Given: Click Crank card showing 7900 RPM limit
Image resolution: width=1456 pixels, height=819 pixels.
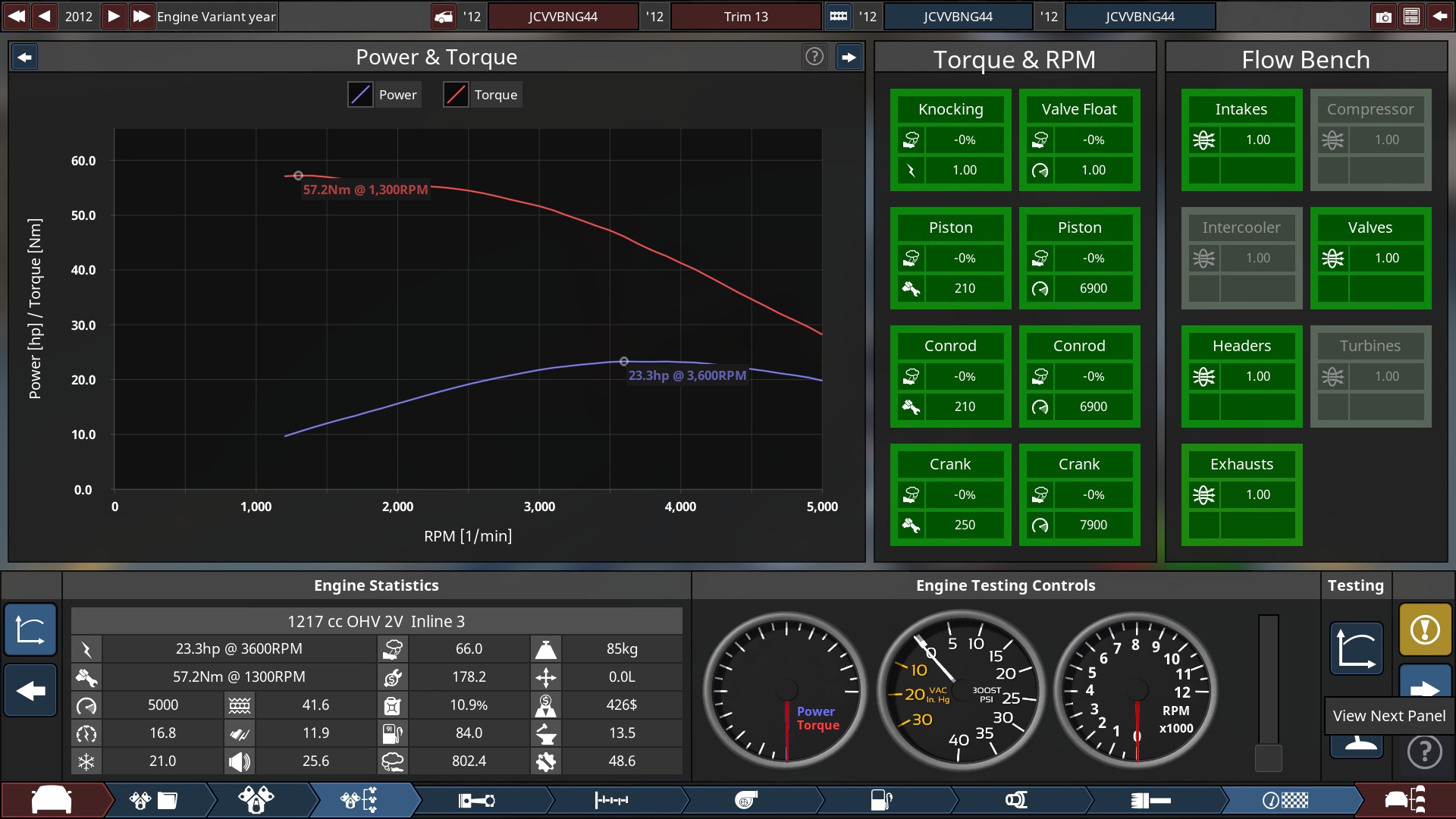Looking at the screenshot, I should click(x=1079, y=494).
